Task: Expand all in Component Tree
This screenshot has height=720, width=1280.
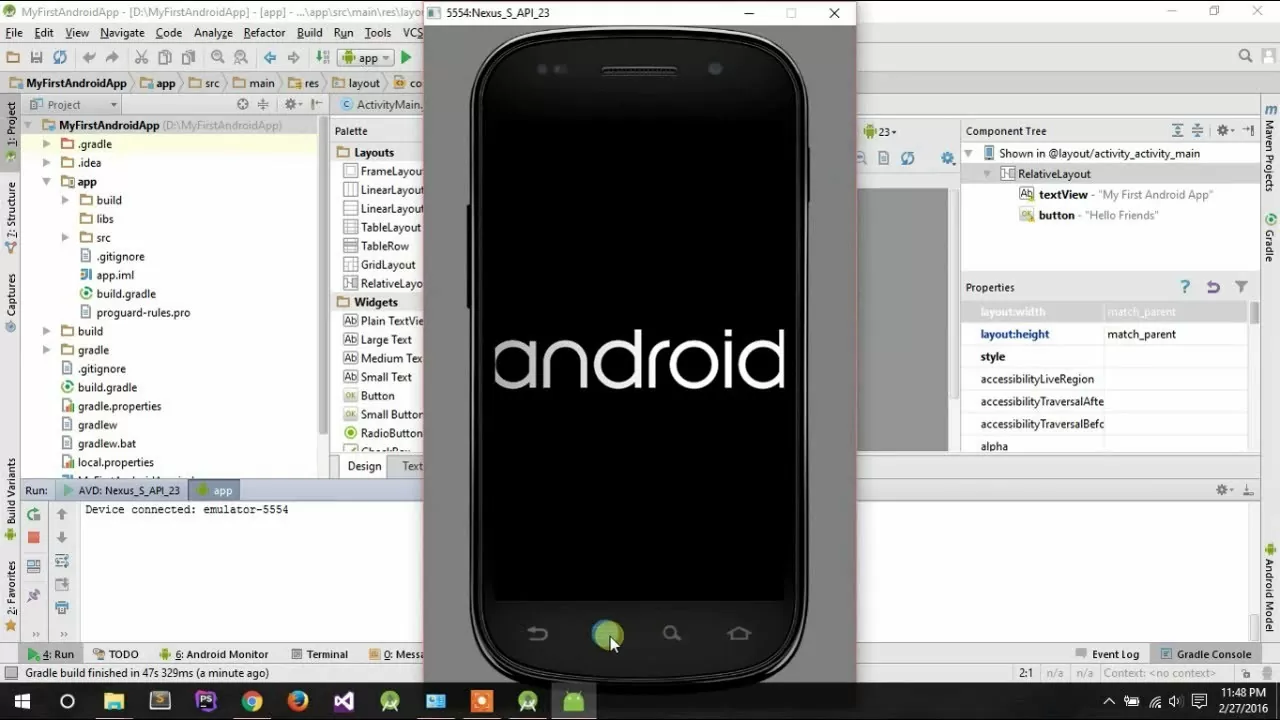Action: 1178,130
